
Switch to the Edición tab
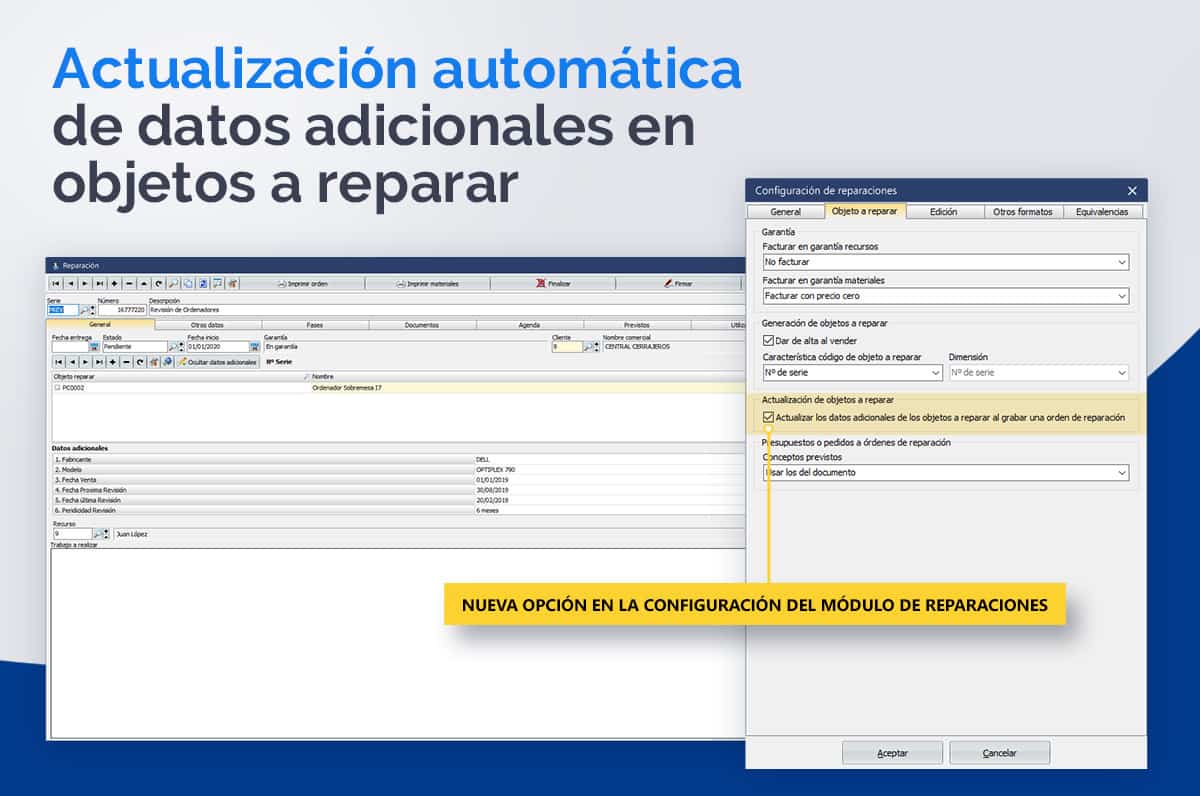tap(943, 212)
